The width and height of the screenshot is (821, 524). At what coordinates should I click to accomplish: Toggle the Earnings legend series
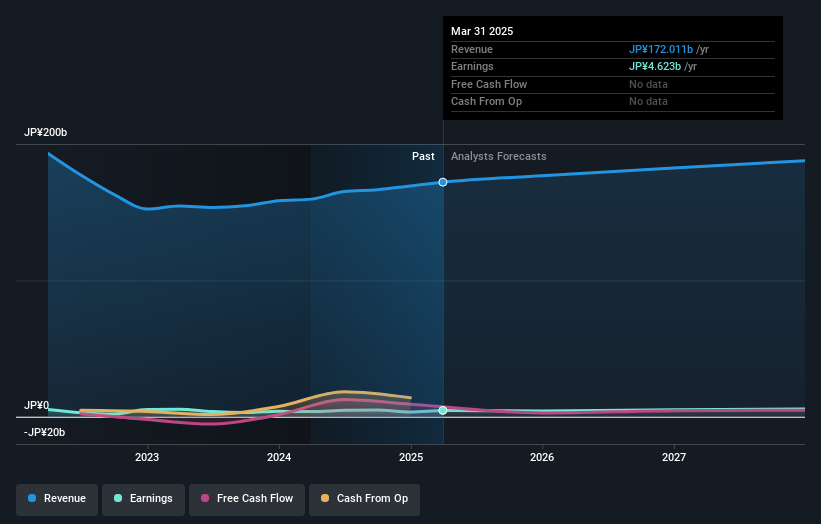(143, 498)
